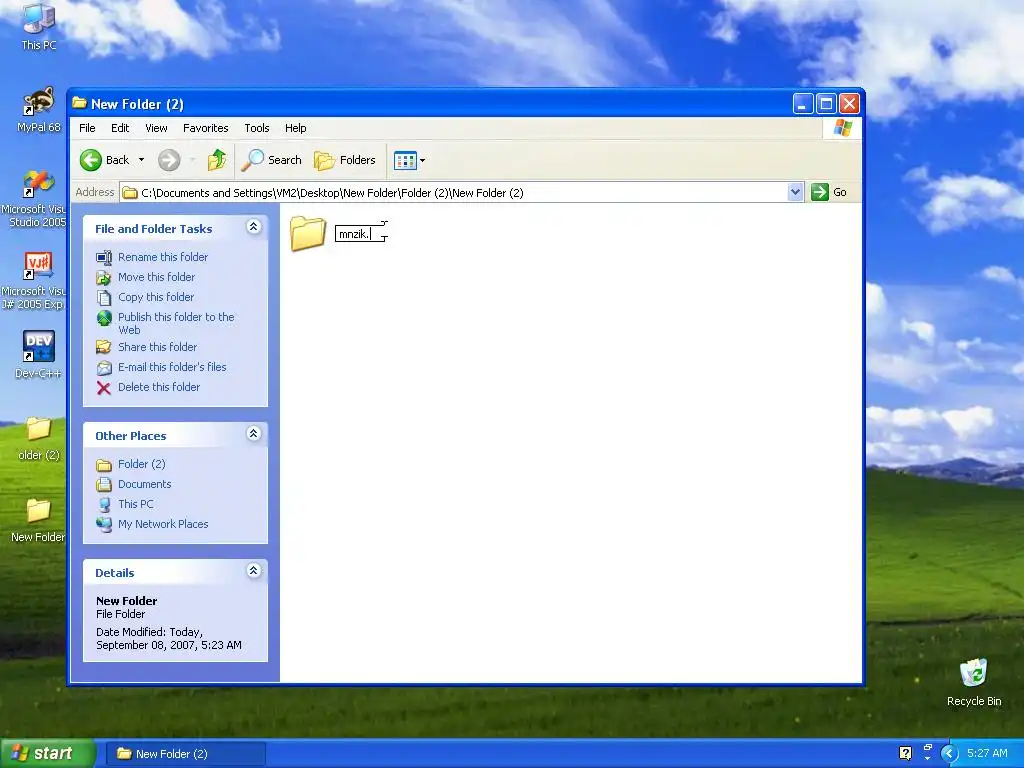Click Copy this folder link

coord(155,297)
